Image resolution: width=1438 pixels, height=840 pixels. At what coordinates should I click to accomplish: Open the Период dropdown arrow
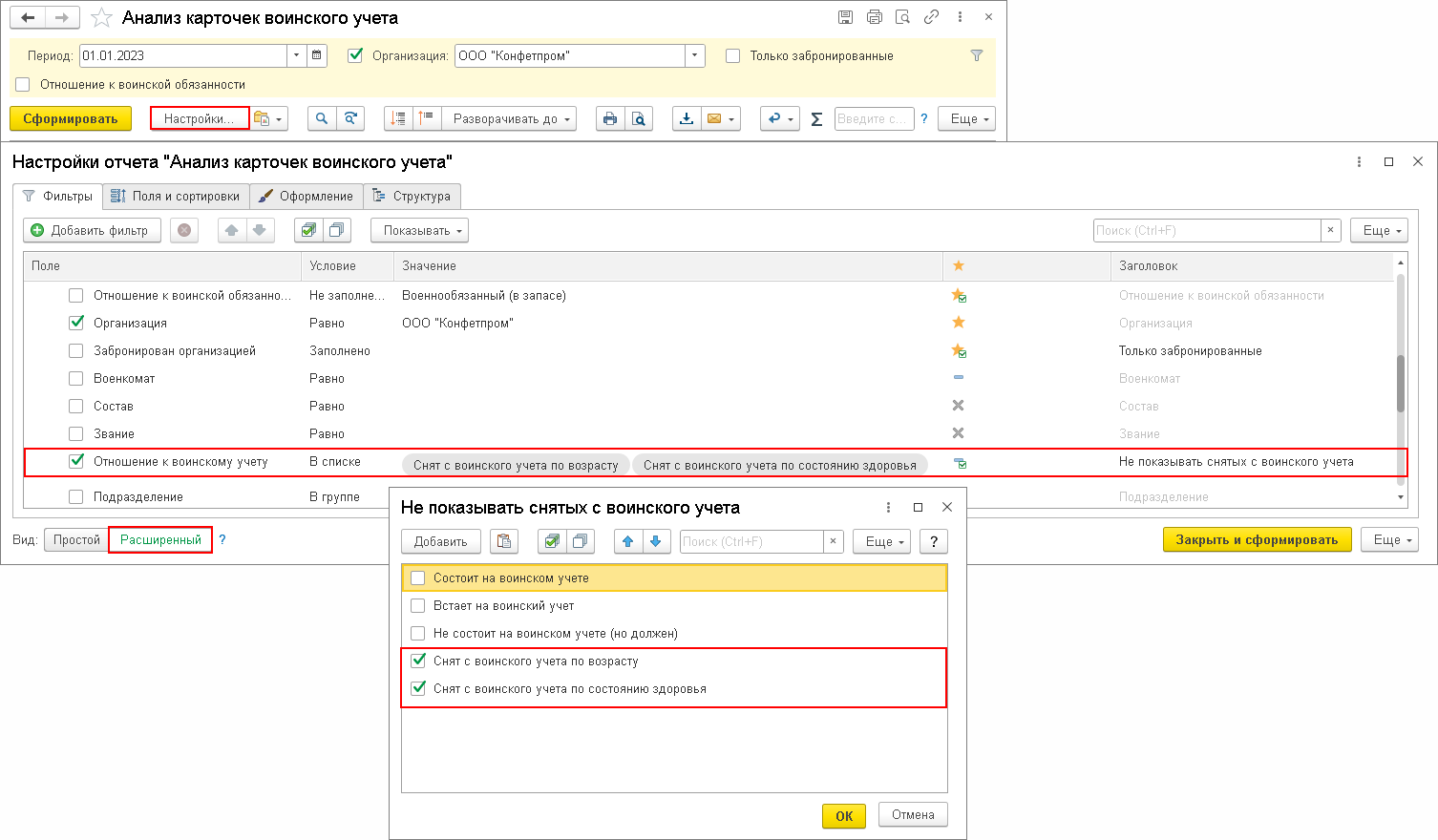click(x=296, y=55)
